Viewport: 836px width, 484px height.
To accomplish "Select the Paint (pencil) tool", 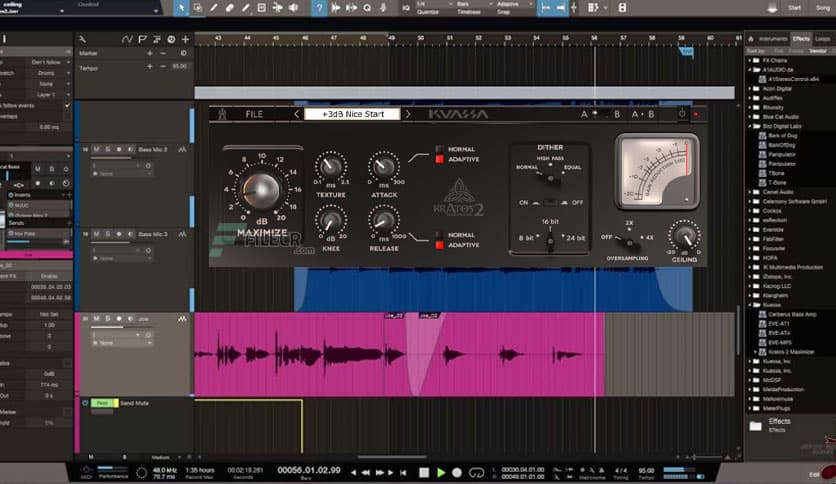I will click(245, 8).
